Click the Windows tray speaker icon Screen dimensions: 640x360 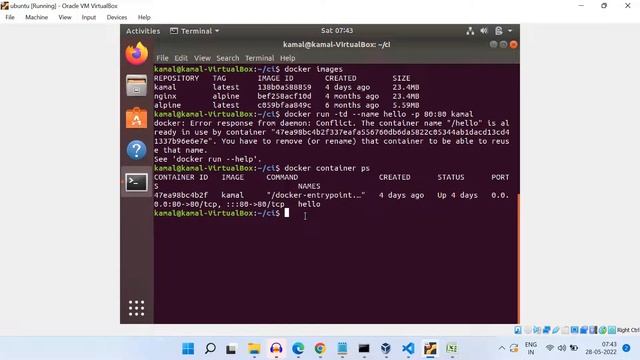[562, 348]
